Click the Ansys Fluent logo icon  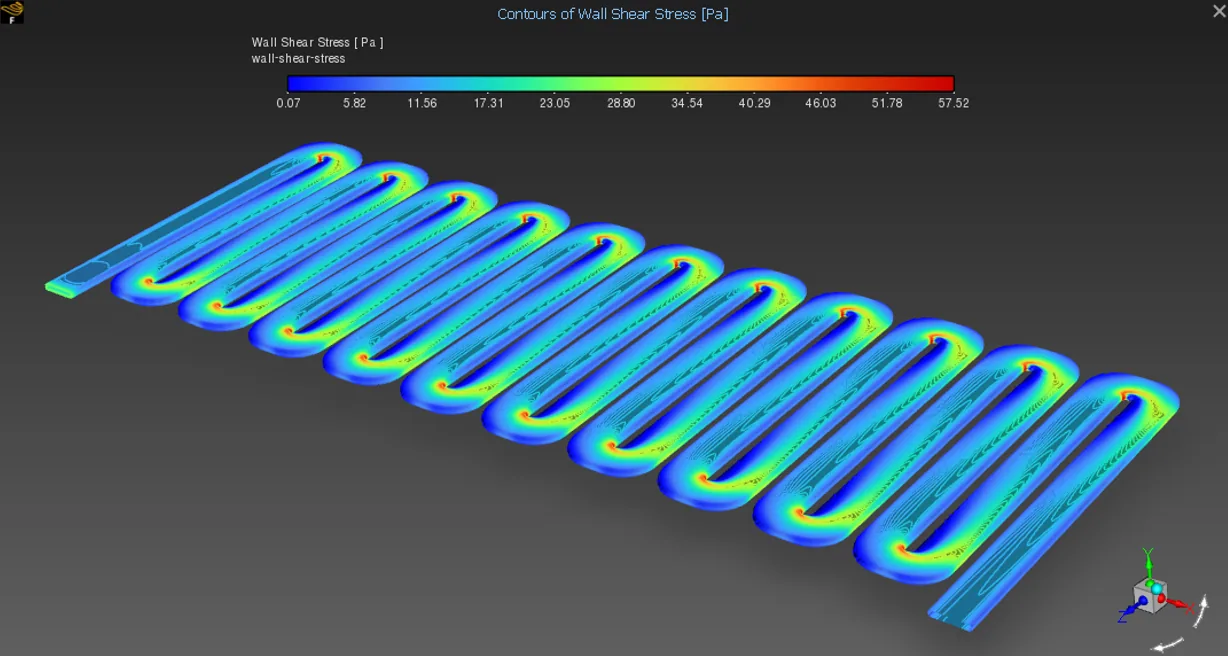click(x=13, y=12)
